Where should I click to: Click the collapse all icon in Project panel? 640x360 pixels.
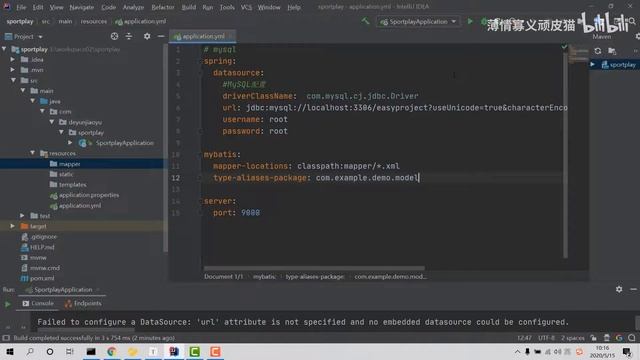point(129,36)
